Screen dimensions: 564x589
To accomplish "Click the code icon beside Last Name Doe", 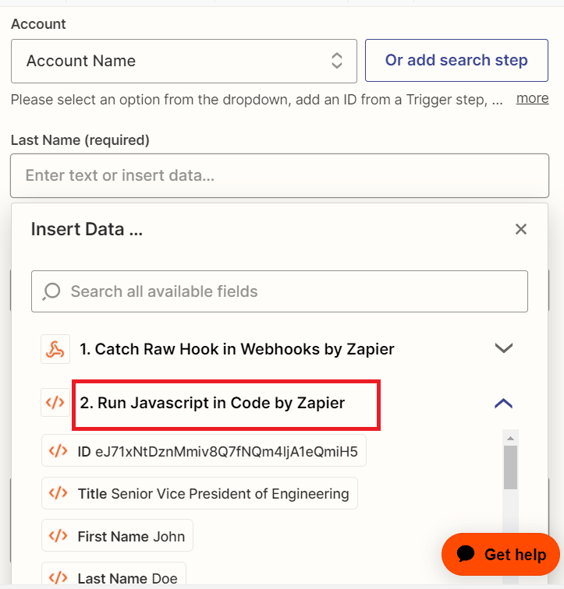I will pyautogui.click(x=58, y=578).
